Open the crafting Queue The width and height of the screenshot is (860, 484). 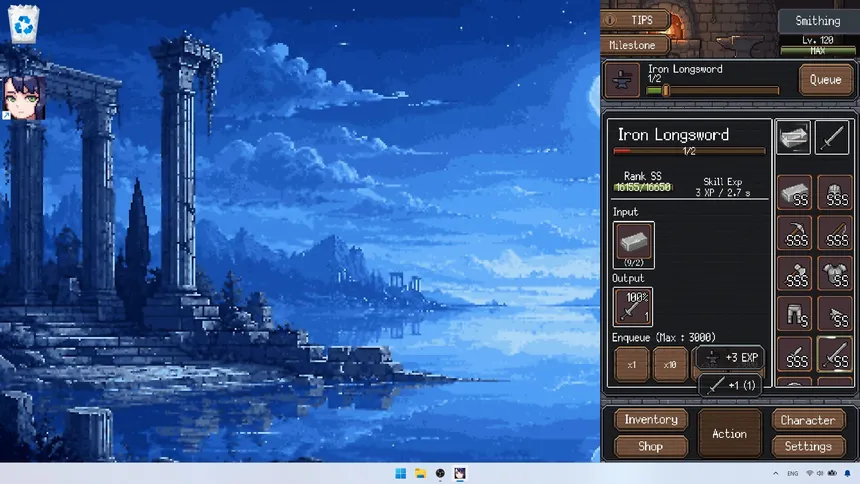pos(825,80)
